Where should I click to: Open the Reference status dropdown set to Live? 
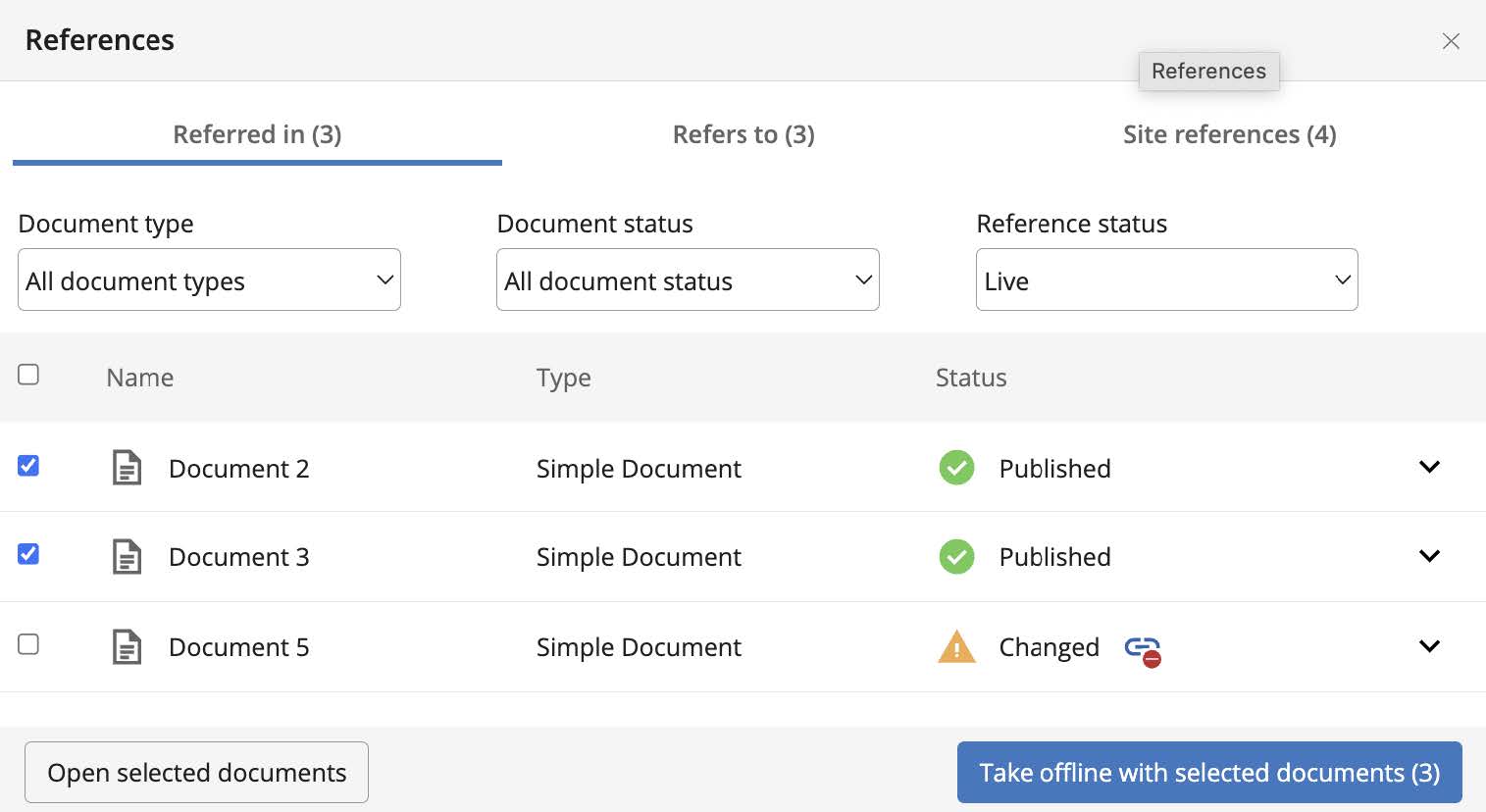click(1166, 280)
